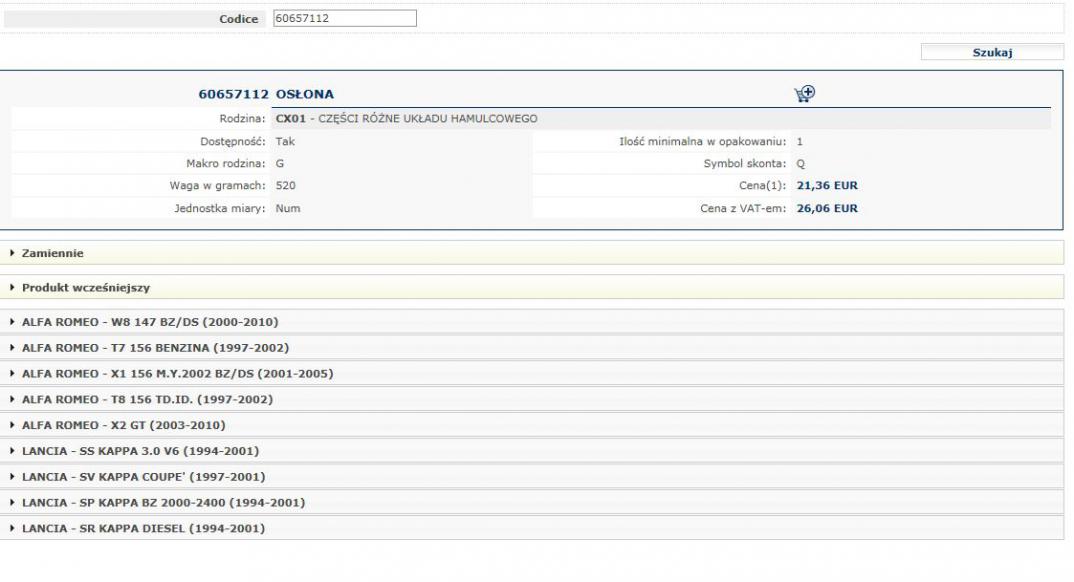Expand ALFA ROMEO X2 GT row
Image resolution: width=1074 pixels, height=582 pixels.
pyautogui.click(x=532, y=425)
